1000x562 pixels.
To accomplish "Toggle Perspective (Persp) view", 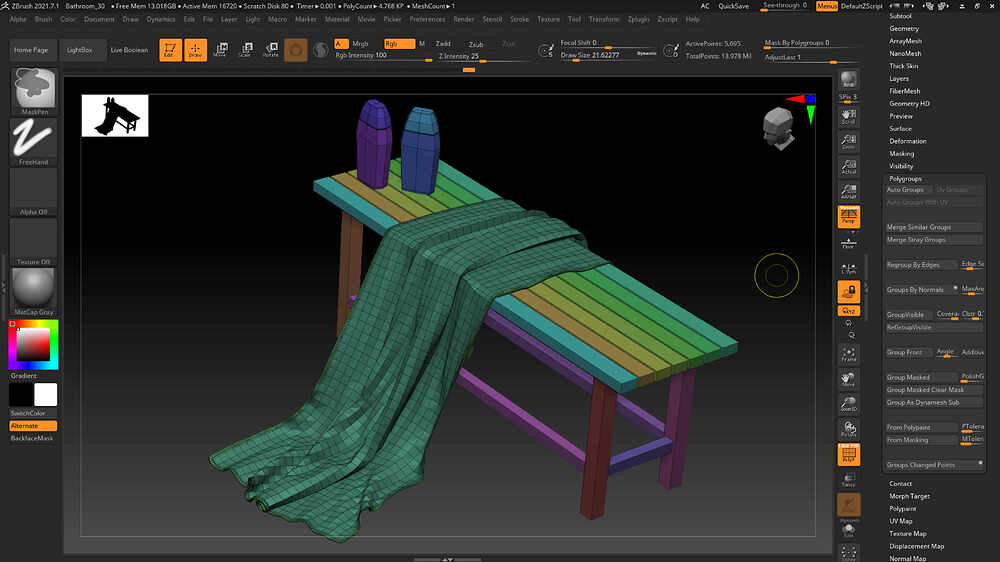I will (x=848, y=217).
